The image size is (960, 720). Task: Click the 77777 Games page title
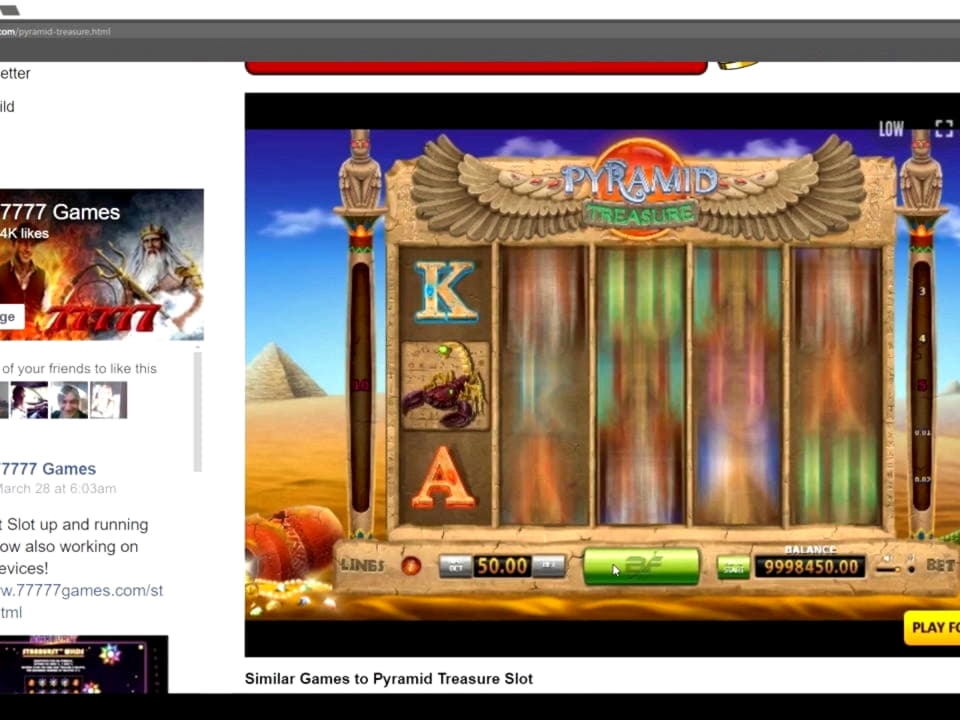coord(60,212)
